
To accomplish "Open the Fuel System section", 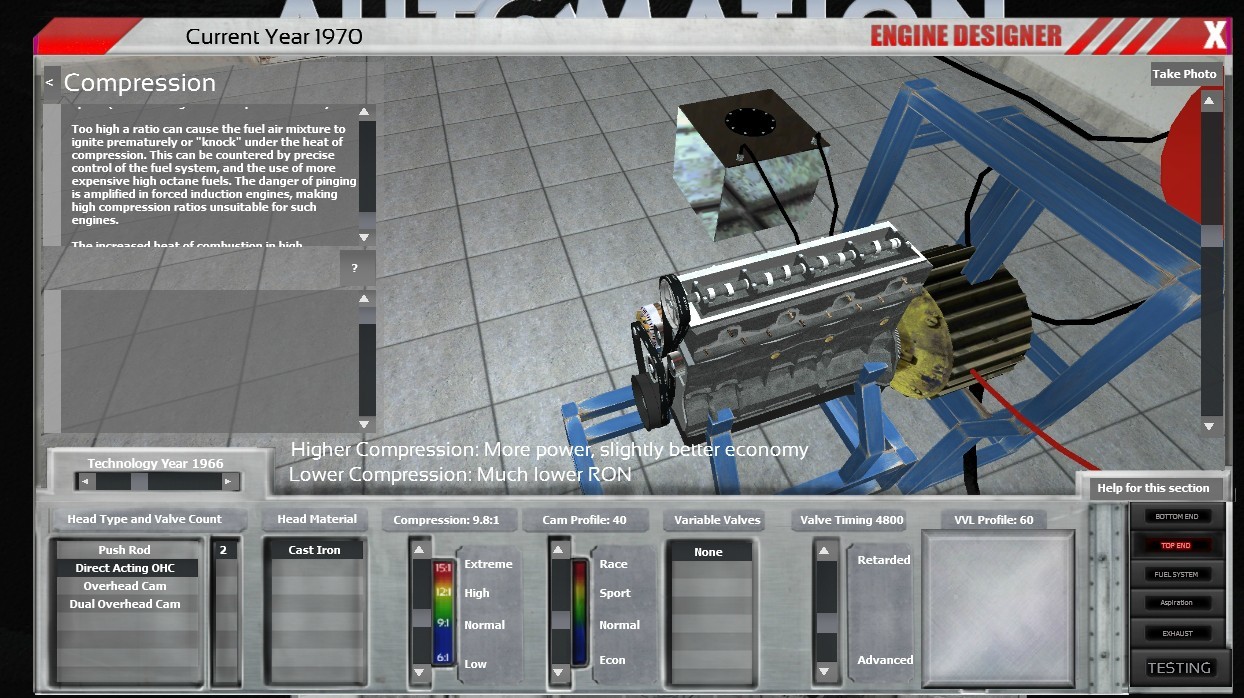I will (1176, 575).
